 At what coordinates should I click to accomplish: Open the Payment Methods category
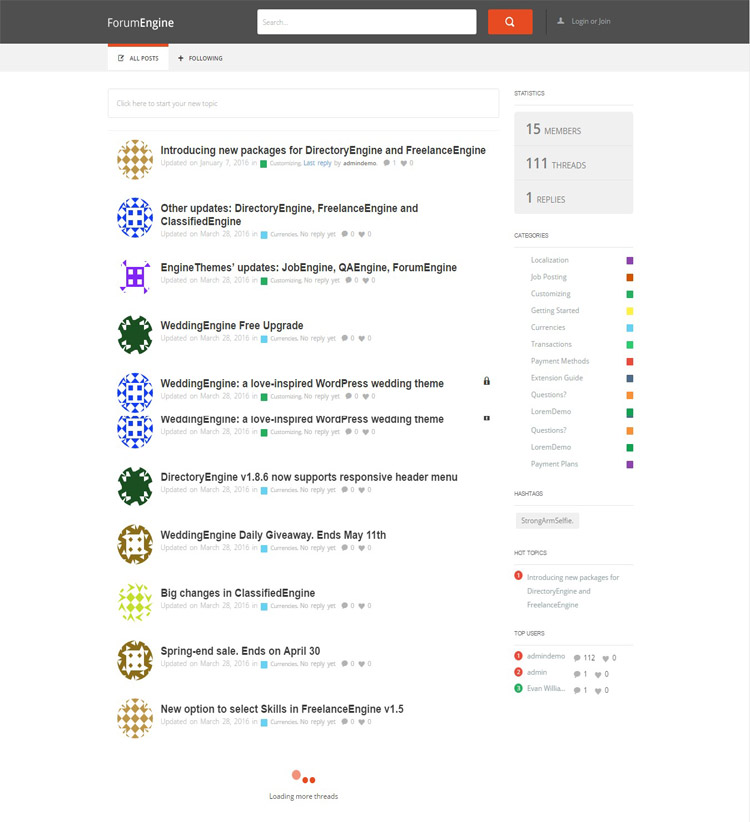coord(560,361)
